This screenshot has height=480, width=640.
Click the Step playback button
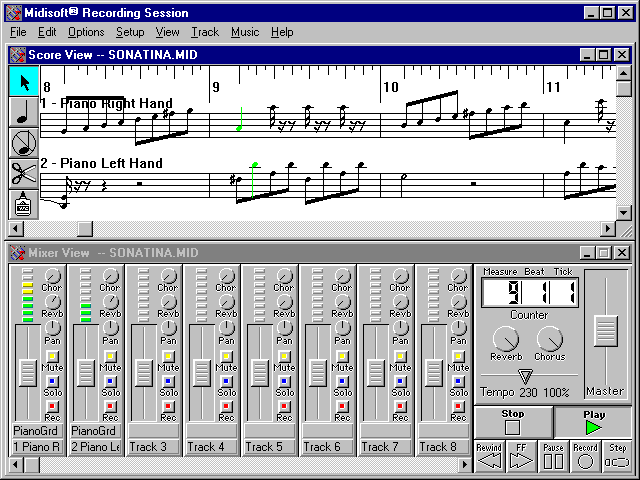coord(617,456)
